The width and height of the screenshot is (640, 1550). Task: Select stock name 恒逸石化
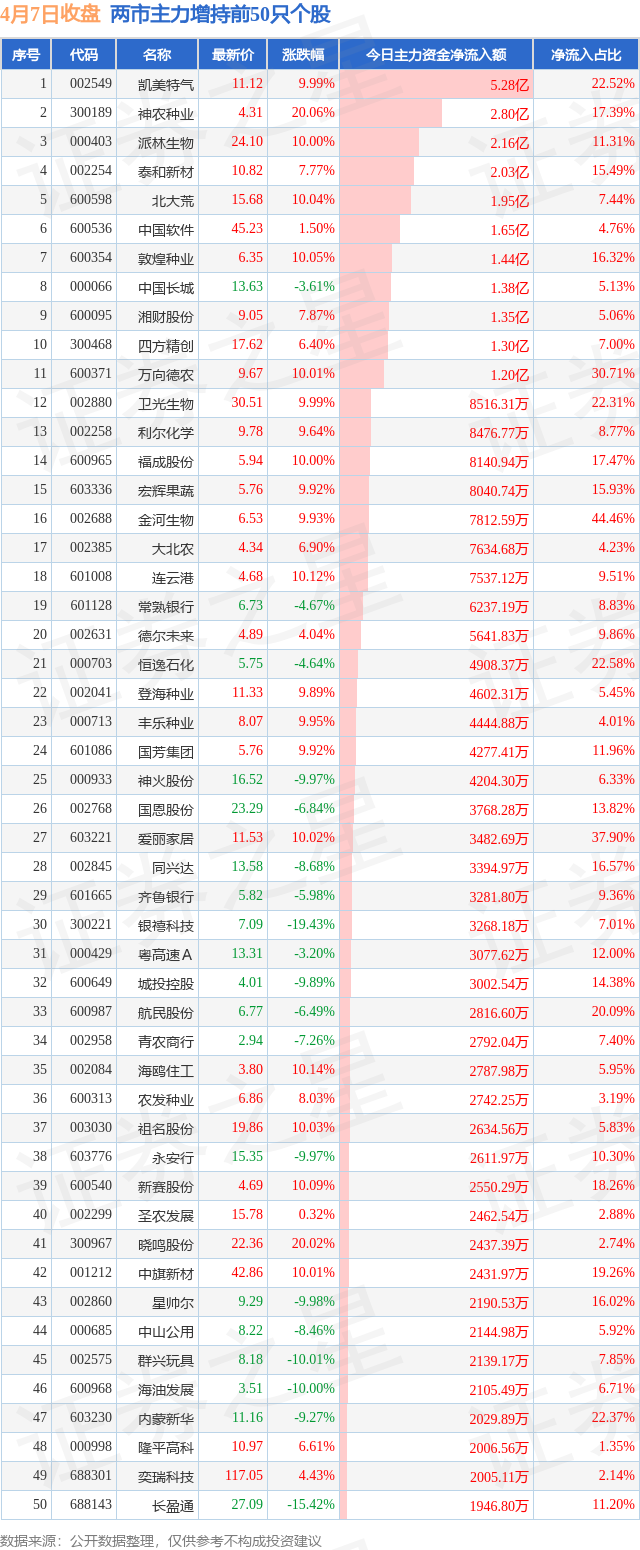coord(166,665)
